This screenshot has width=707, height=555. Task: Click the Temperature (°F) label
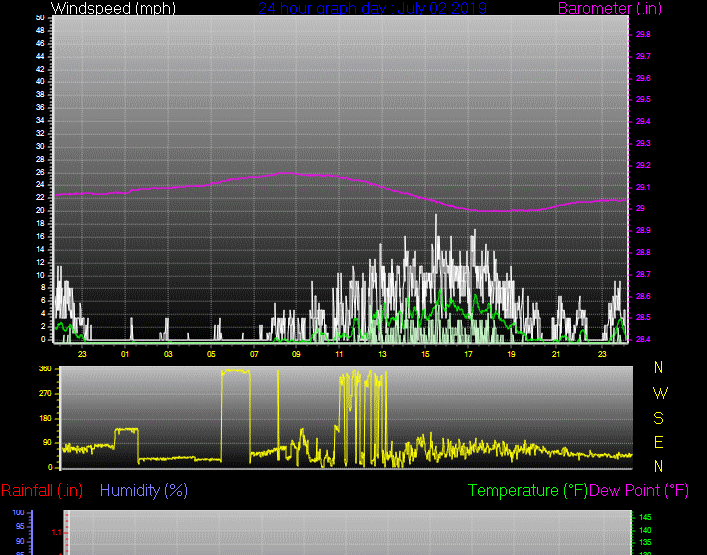click(527, 490)
